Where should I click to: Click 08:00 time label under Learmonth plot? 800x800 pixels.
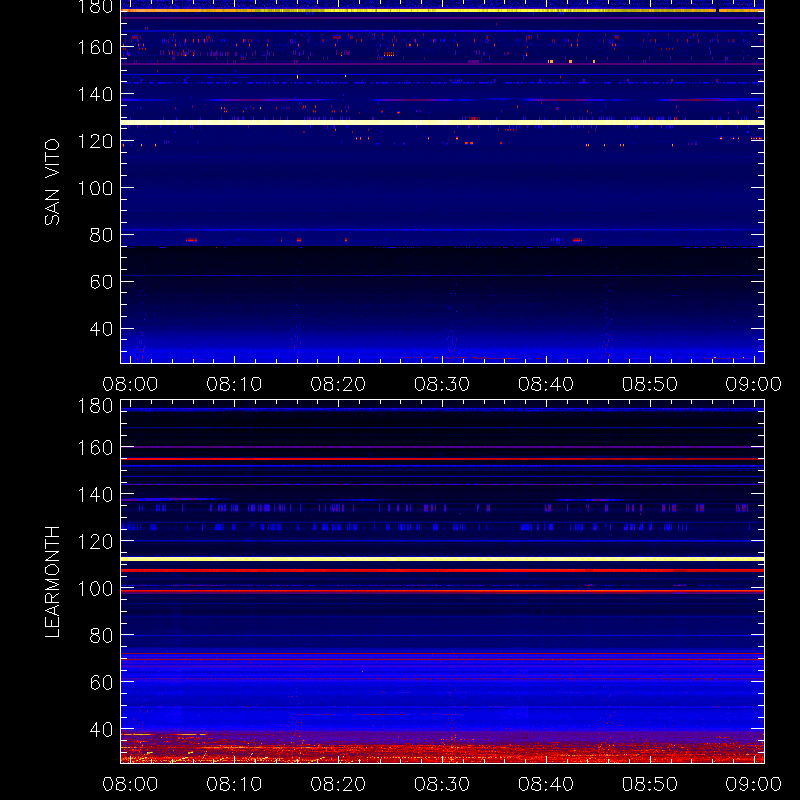130,784
